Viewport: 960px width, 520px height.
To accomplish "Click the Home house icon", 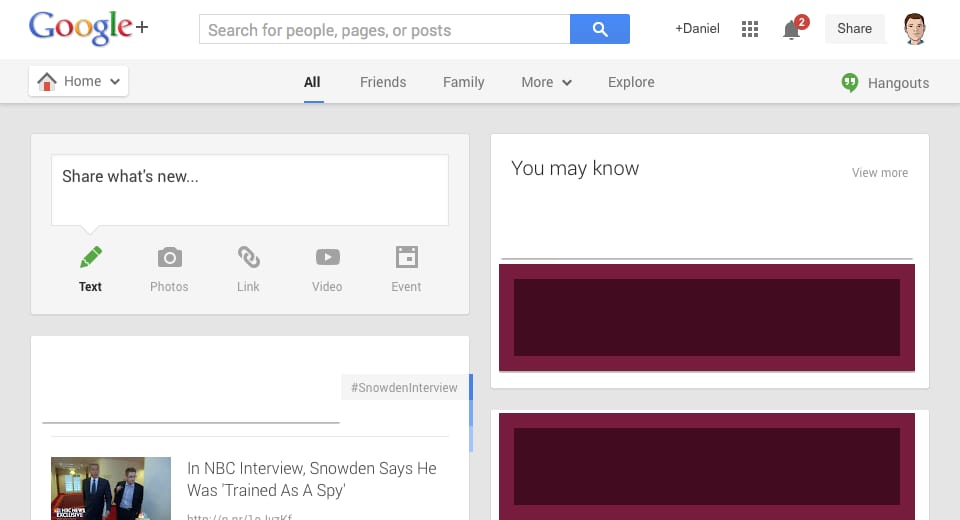I will click(47, 81).
